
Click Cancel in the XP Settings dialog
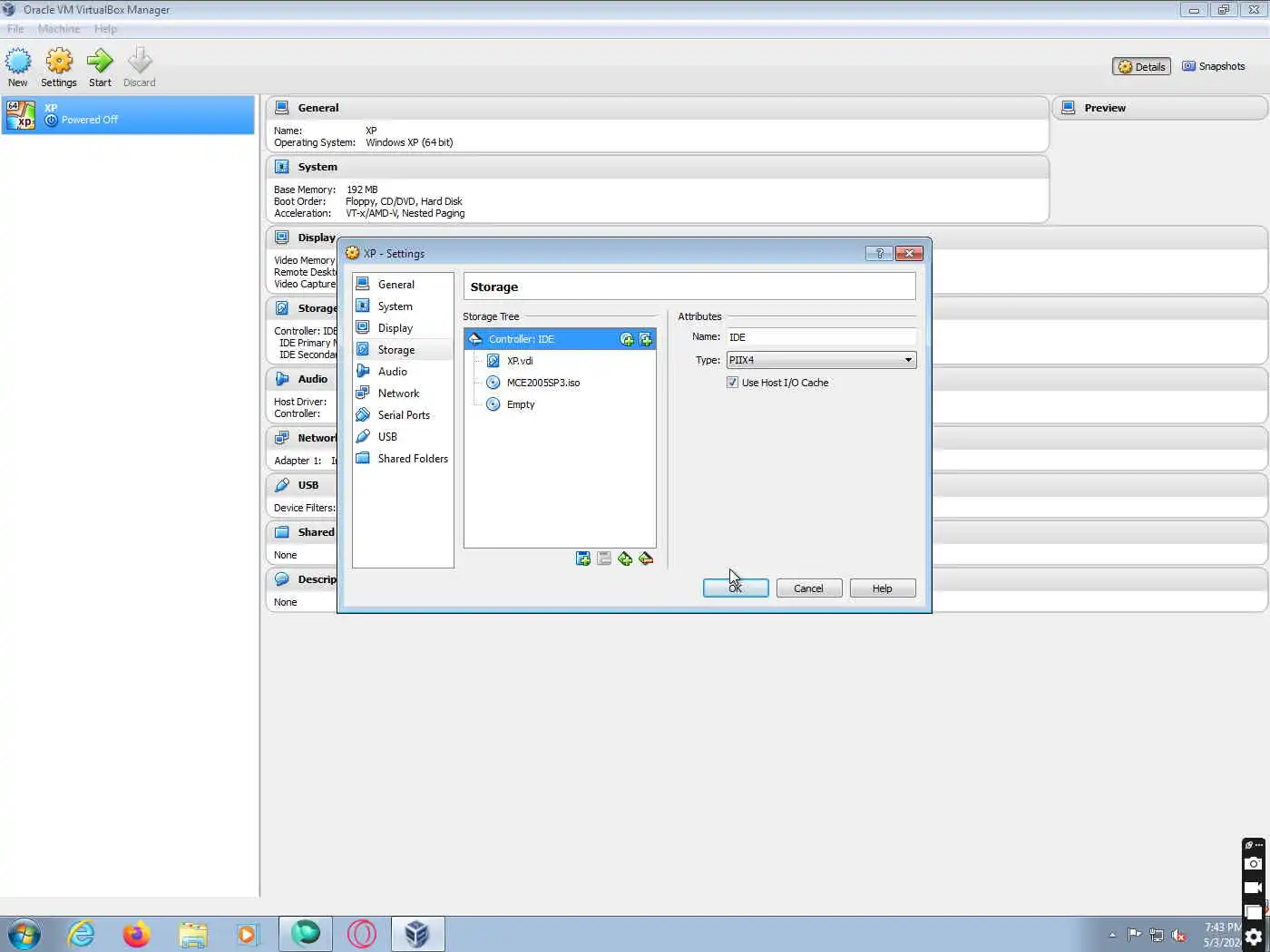(809, 588)
